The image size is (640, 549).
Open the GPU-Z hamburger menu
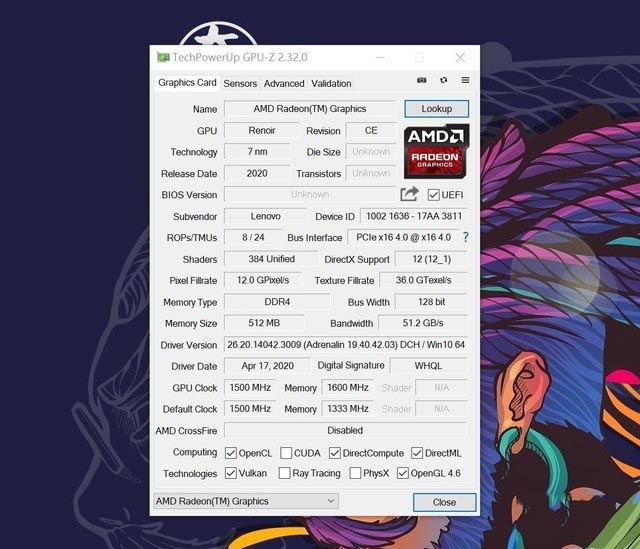pos(465,80)
